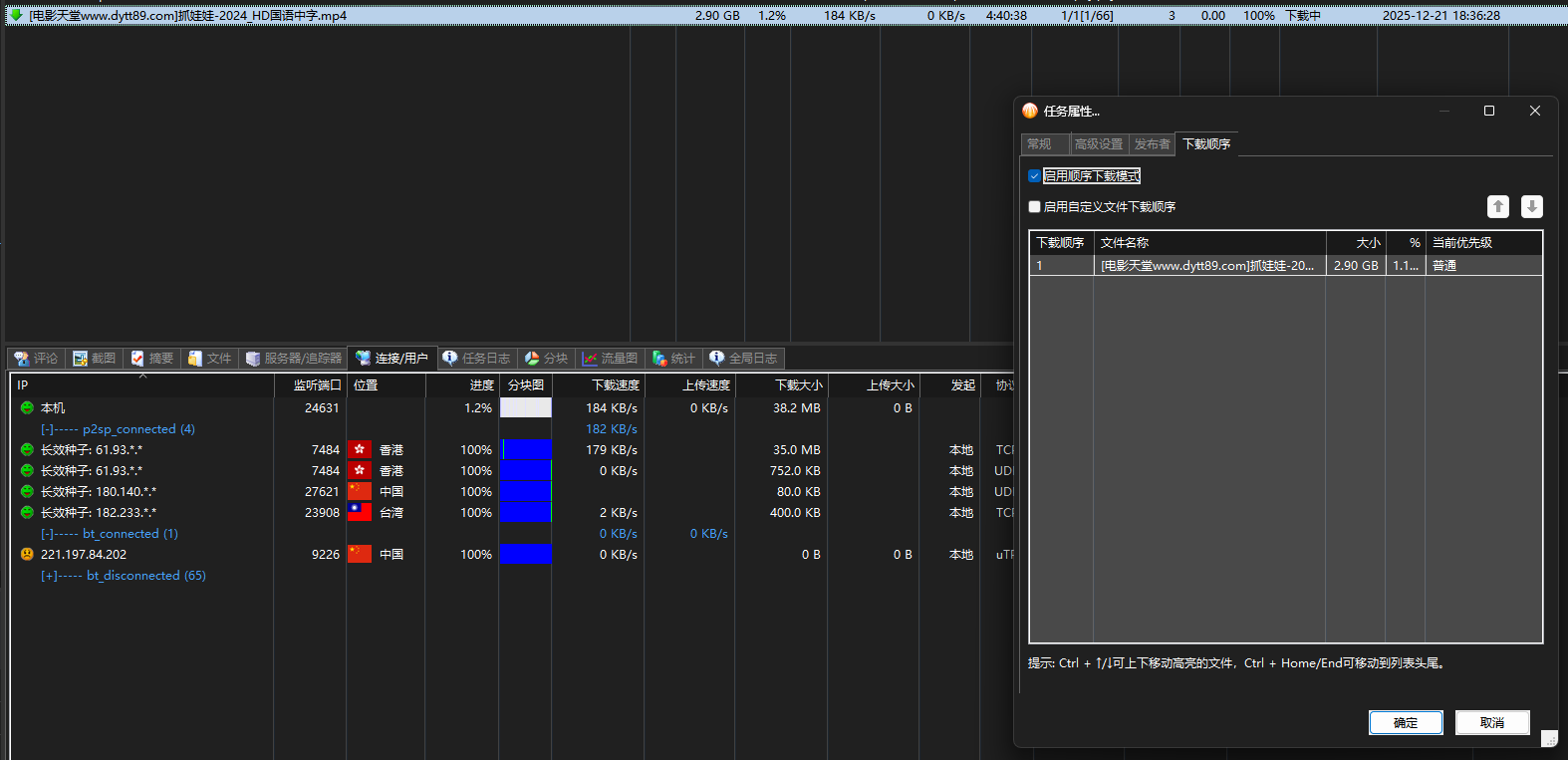Click the 确定 button
The width and height of the screenshot is (1568, 760).
pyautogui.click(x=1405, y=723)
